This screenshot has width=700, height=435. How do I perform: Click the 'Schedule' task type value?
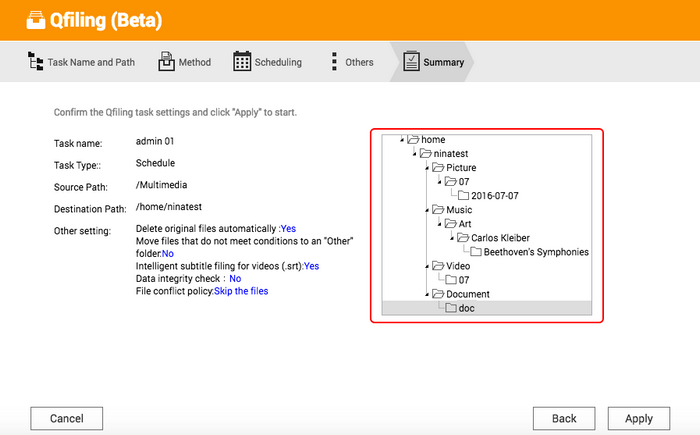pos(155,163)
